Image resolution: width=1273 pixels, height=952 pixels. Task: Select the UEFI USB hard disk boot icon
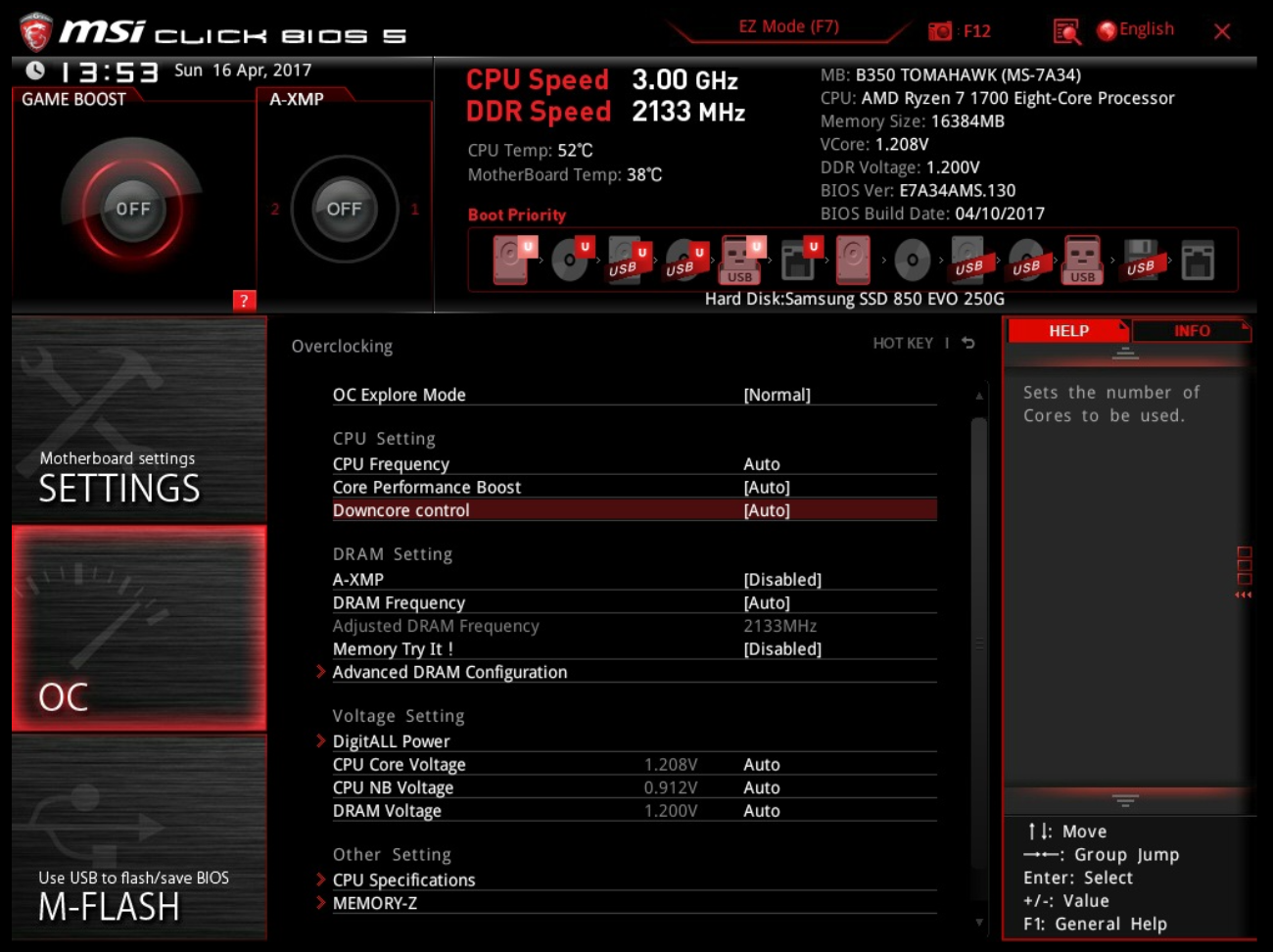coord(628,261)
